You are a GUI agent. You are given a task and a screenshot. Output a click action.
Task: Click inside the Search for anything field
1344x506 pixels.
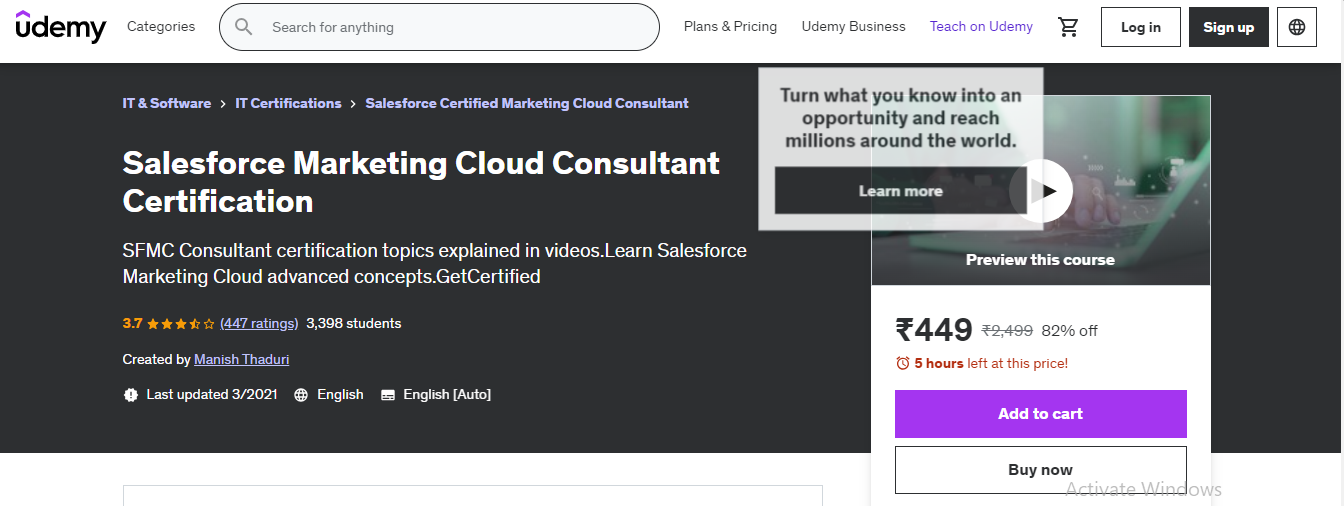coord(450,27)
